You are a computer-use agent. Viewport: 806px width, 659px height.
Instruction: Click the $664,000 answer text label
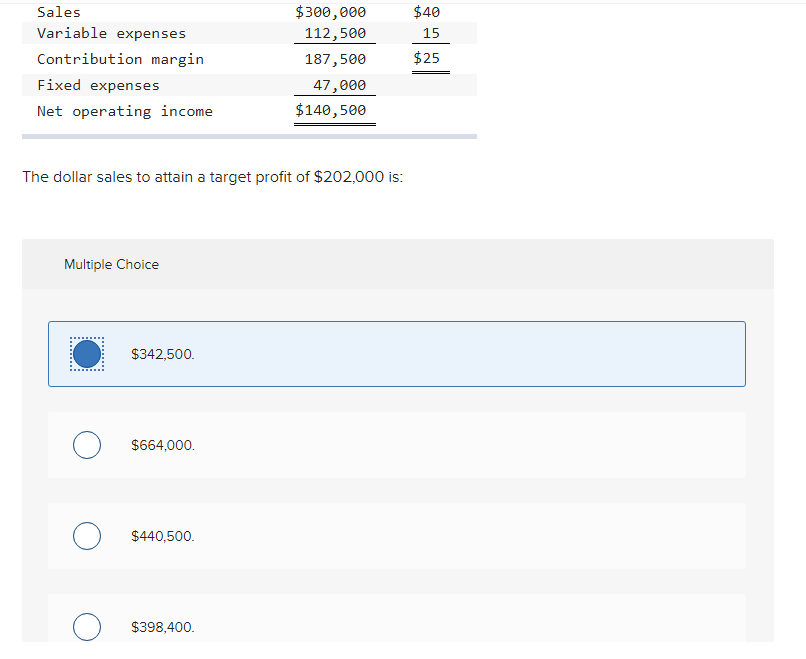pos(163,444)
